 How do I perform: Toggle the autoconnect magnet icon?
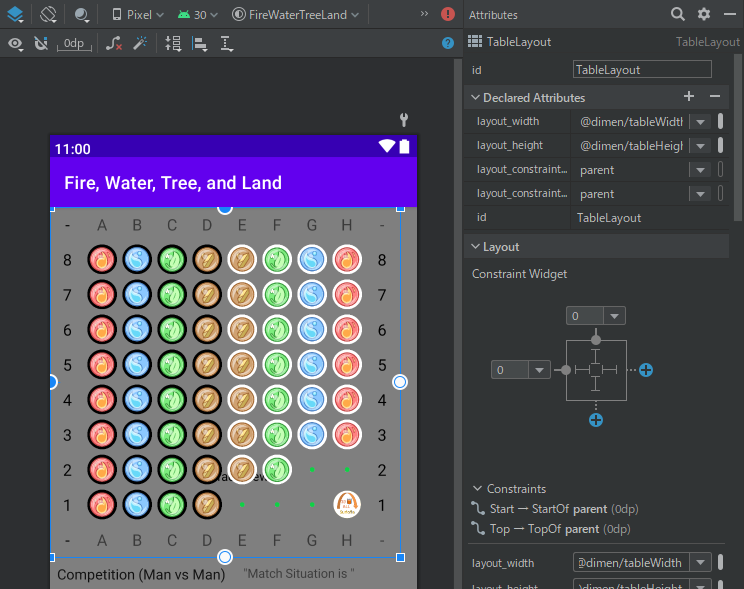point(41,44)
